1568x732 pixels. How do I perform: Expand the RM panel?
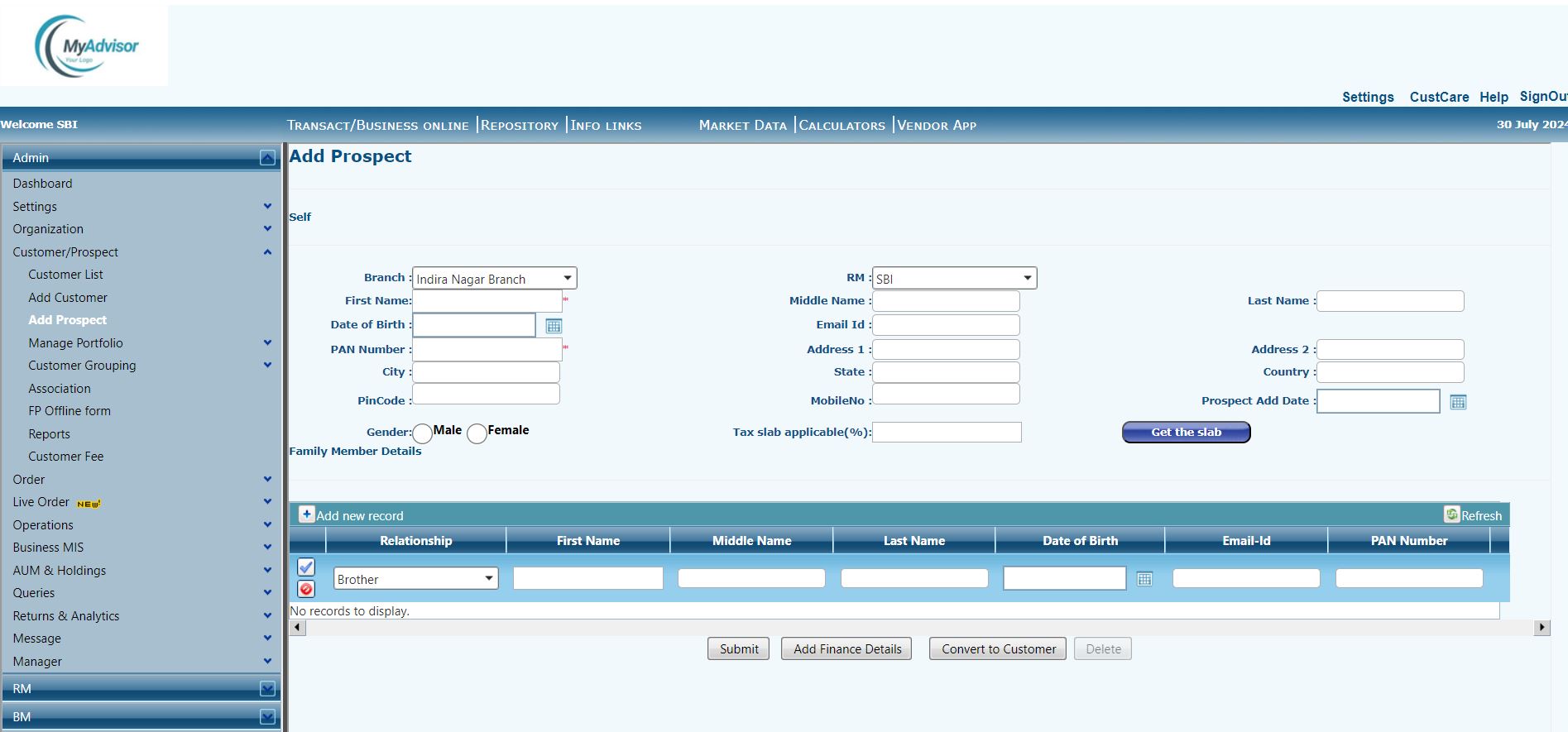[x=267, y=689]
